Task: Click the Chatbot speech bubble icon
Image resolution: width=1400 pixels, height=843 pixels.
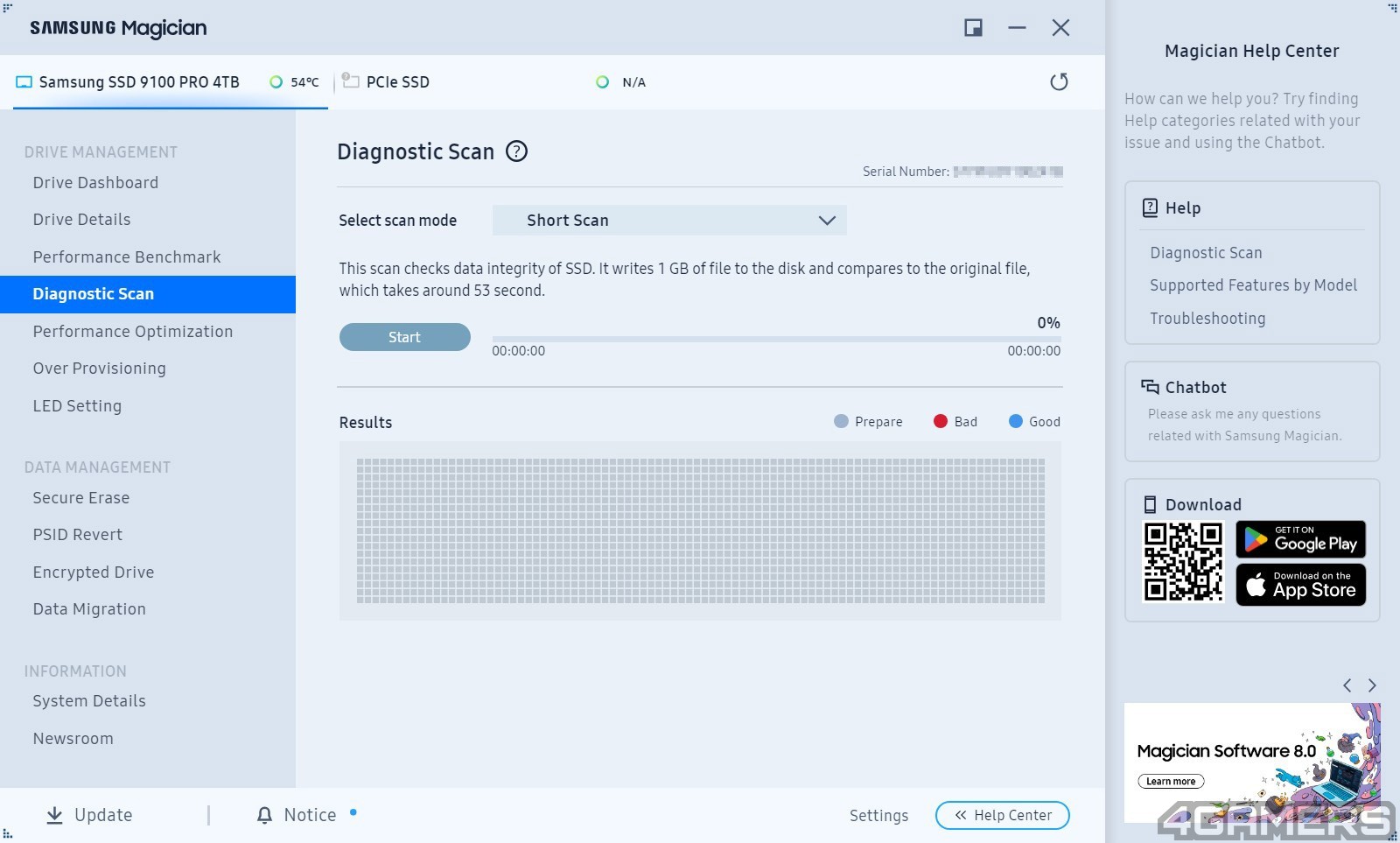Action: click(x=1150, y=387)
